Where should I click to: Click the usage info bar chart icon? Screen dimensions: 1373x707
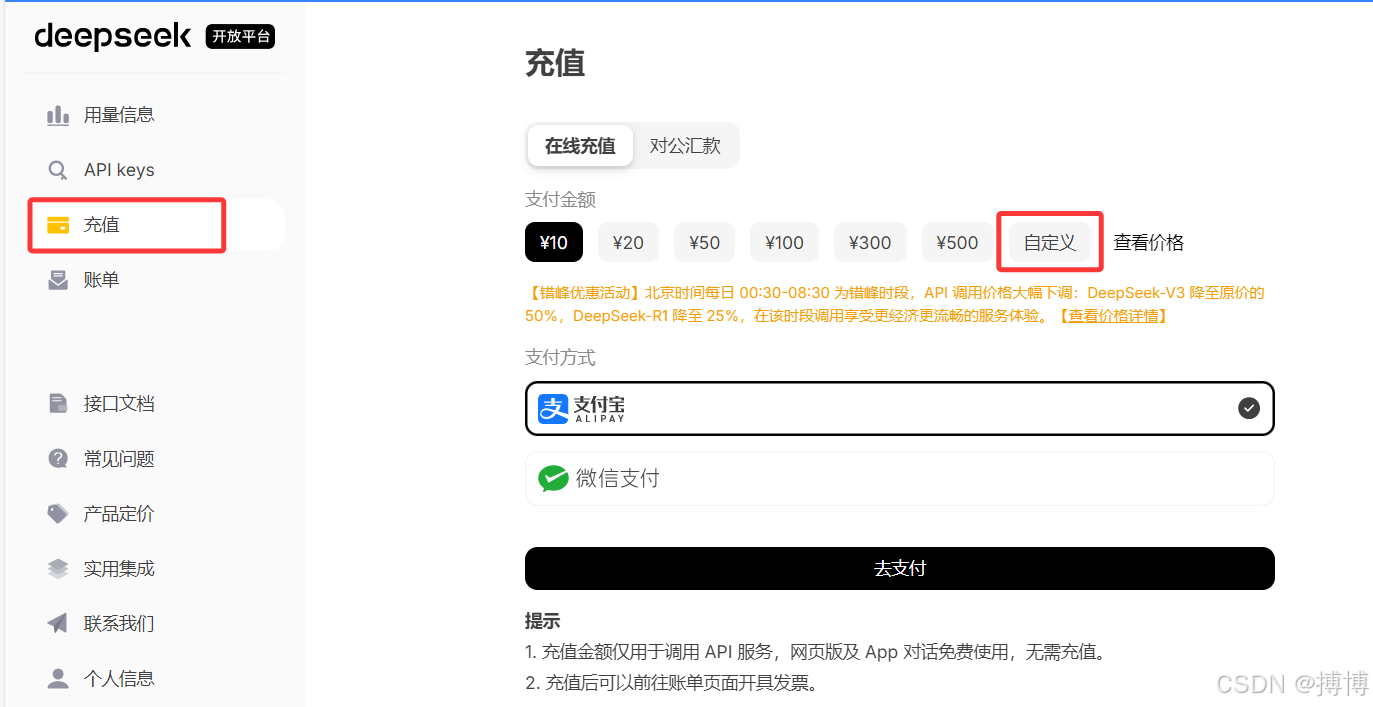58,115
